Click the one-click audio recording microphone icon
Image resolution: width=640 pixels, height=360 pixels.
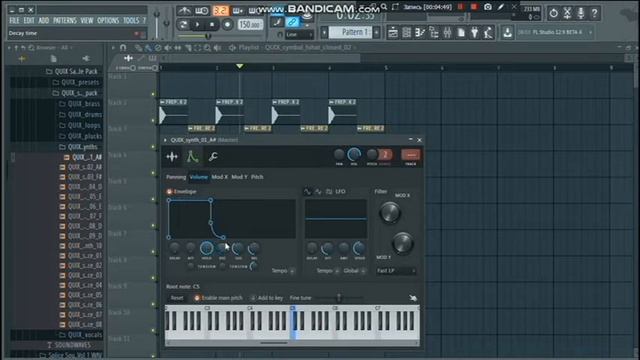tap(581, 13)
